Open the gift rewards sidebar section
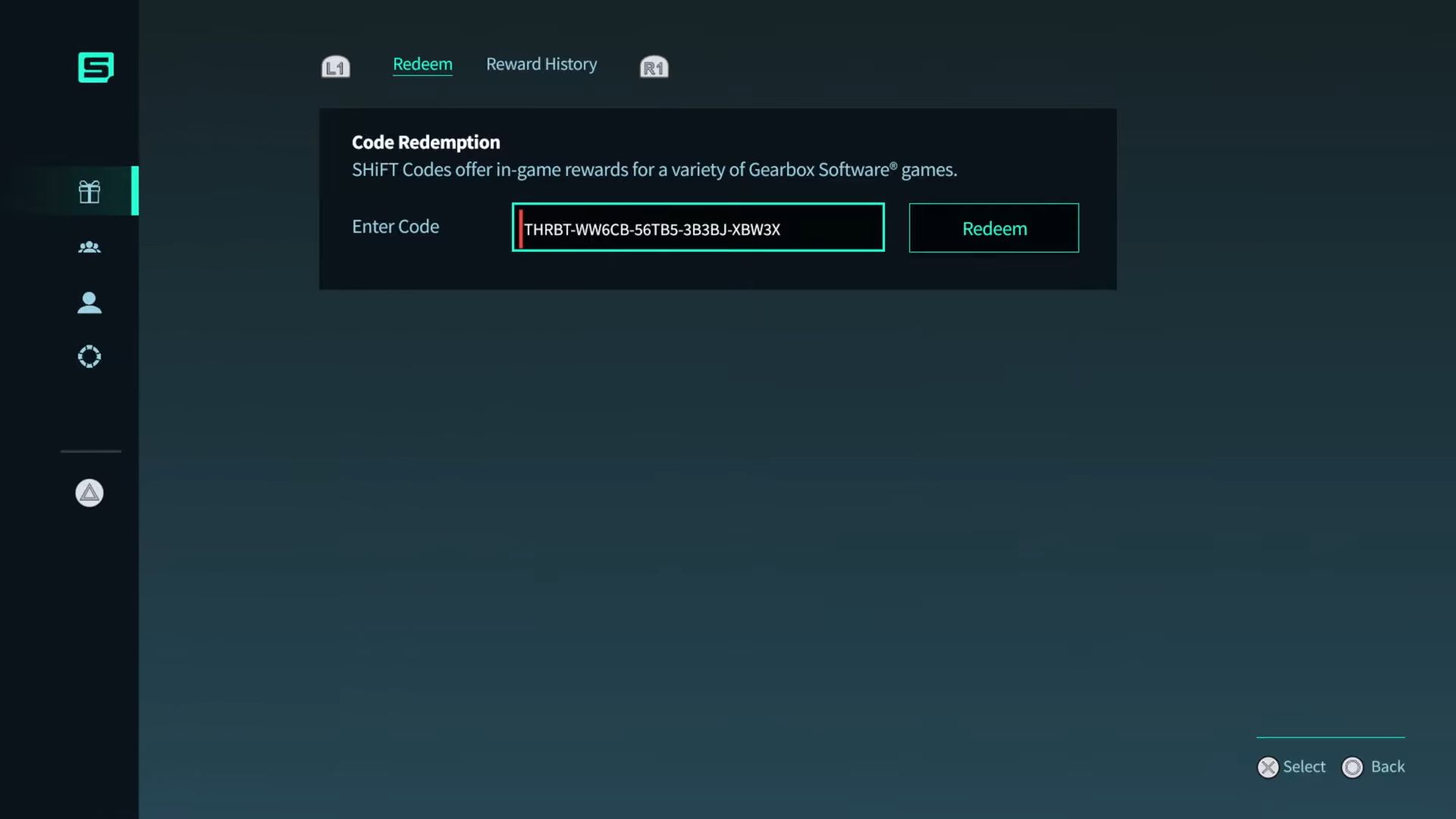Viewport: 1456px width, 819px height. [89, 192]
